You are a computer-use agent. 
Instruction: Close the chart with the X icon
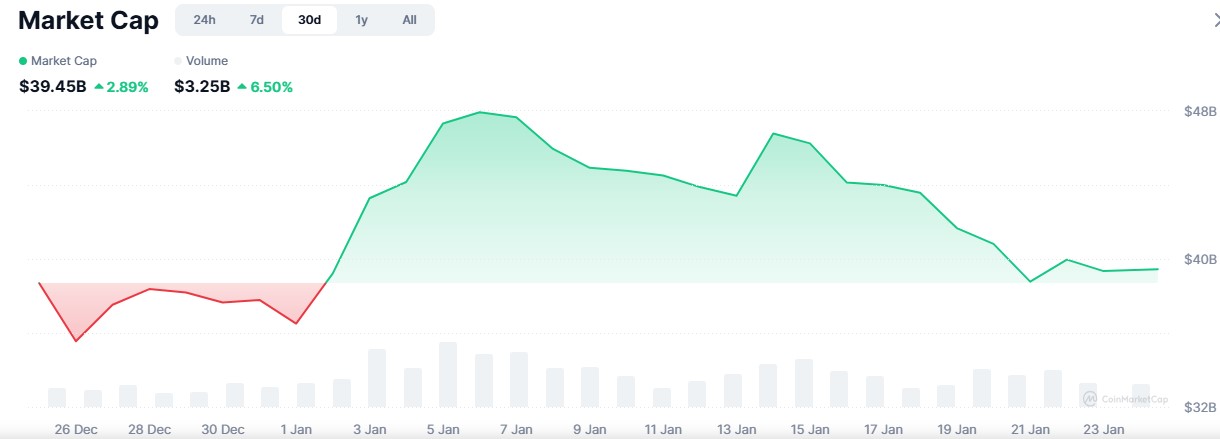pyautogui.click(x=1215, y=20)
